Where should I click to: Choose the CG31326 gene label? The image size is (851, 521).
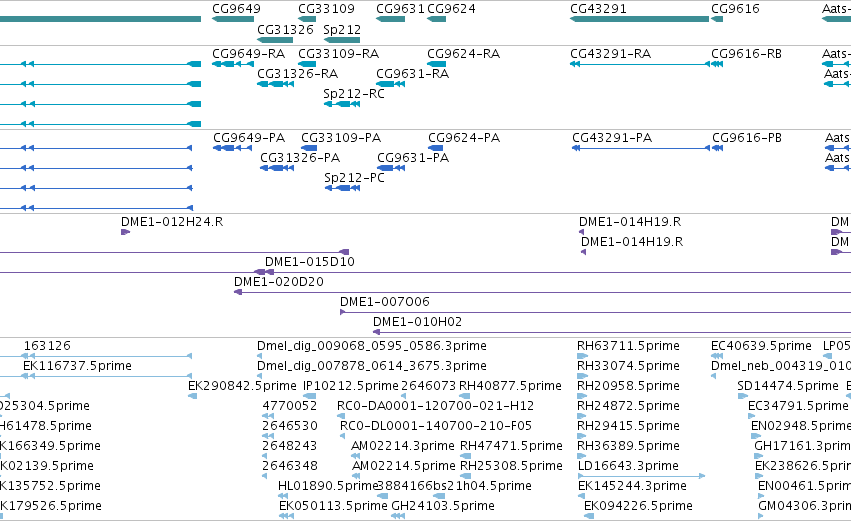[x=285, y=29]
